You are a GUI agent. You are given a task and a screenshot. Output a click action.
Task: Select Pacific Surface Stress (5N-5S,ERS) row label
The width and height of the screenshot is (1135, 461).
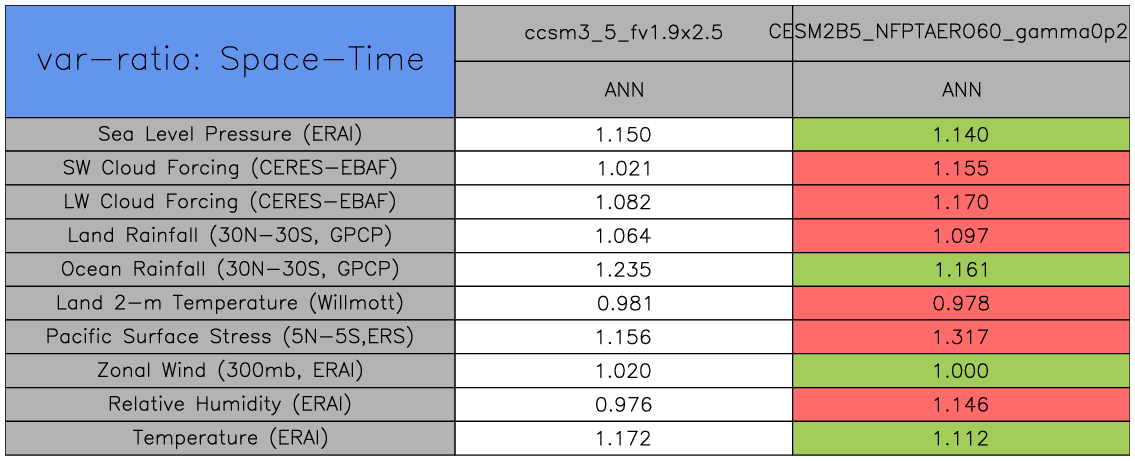click(230, 337)
